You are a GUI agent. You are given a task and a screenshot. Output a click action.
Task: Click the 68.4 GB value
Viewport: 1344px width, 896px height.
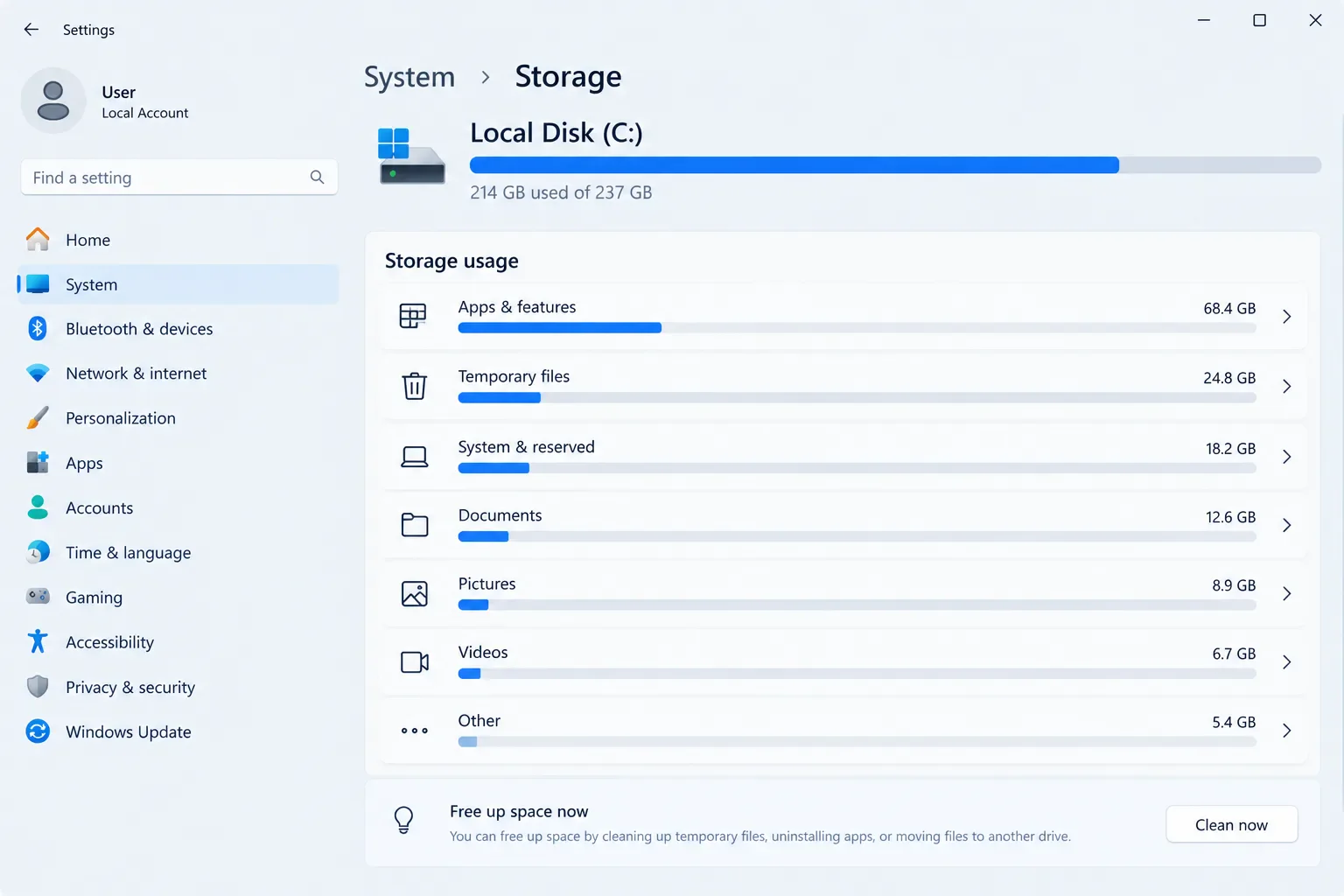tap(1229, 308)
